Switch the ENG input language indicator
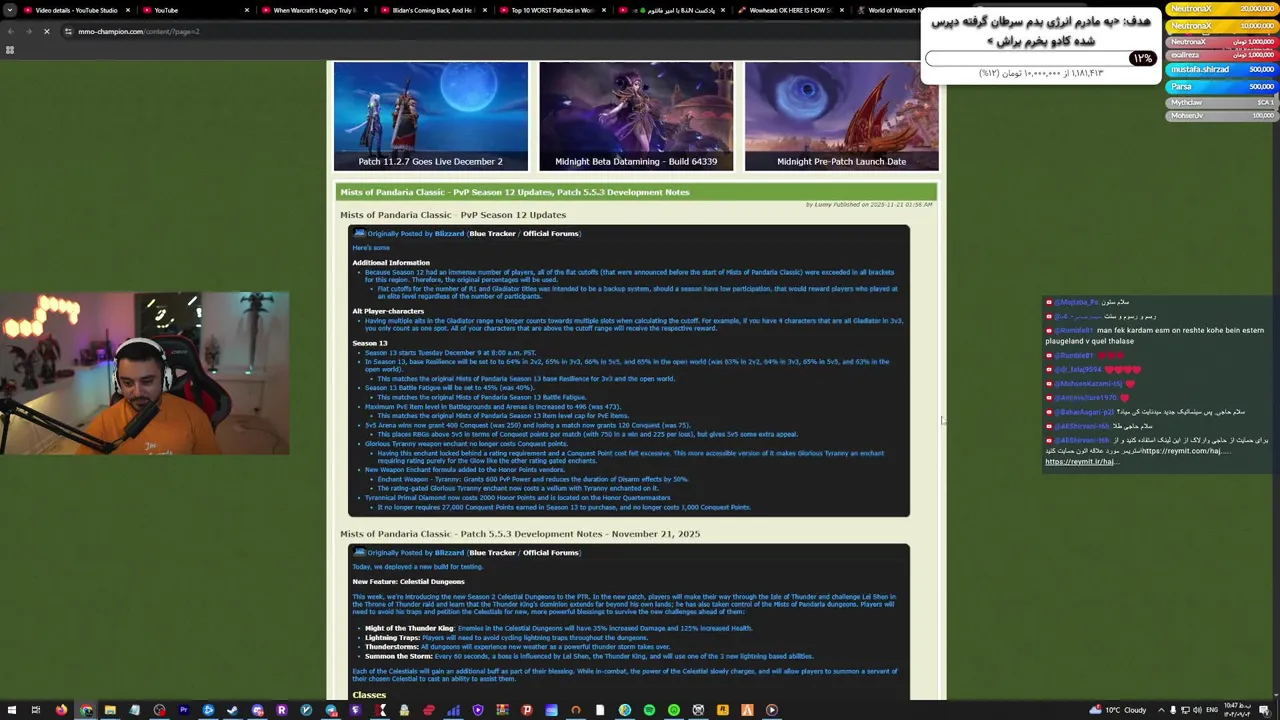This screenshot has width=1280, height=720. tap(1213, 710)
